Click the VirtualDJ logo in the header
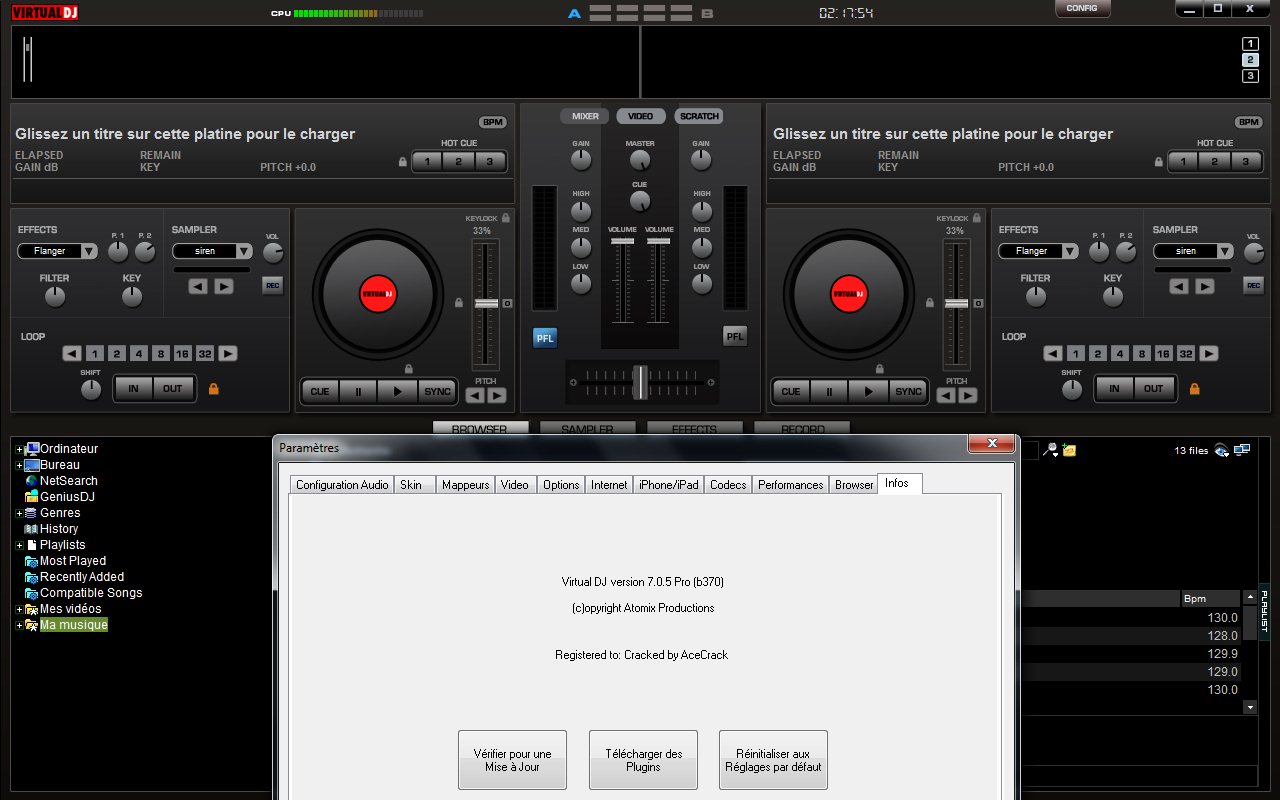The image size is (1280, 800). pos(45,12)
